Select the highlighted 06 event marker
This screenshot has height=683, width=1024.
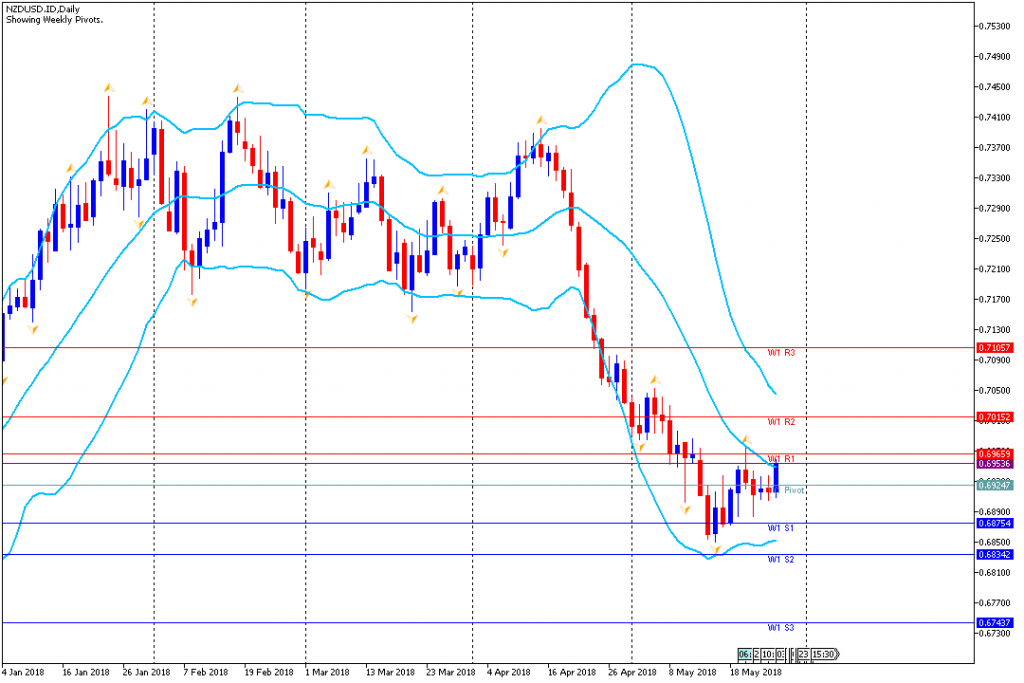pos(744,654)
